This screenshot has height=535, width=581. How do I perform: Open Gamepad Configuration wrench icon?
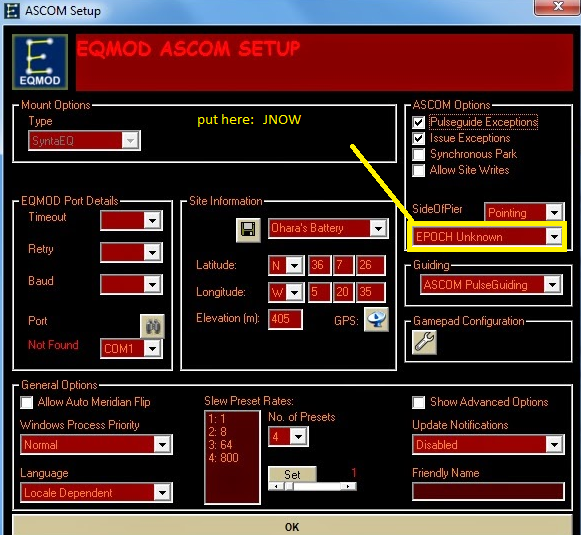pos(424,342)
